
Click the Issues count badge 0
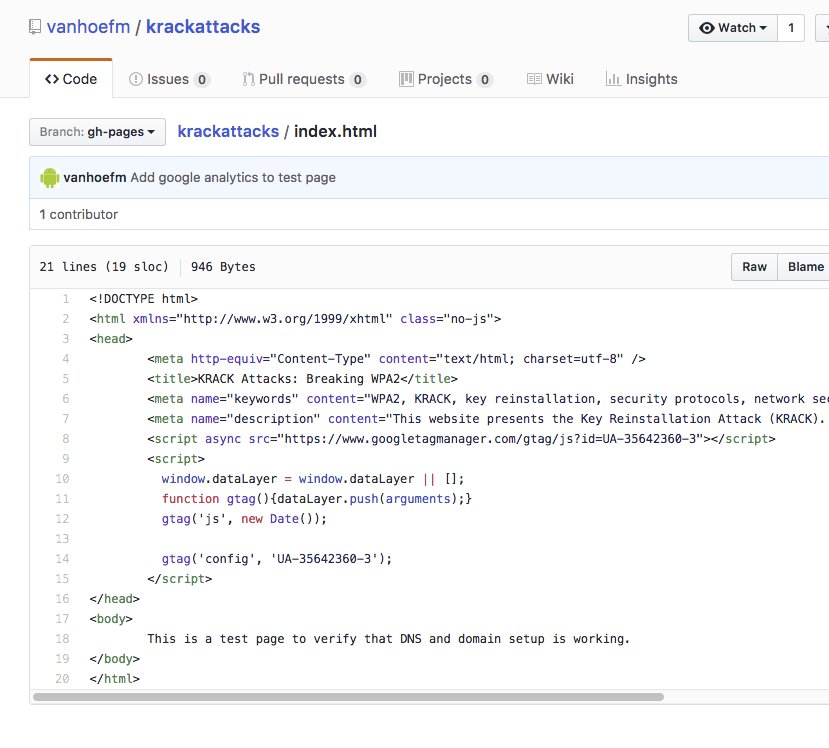click(x=201, y=80)
